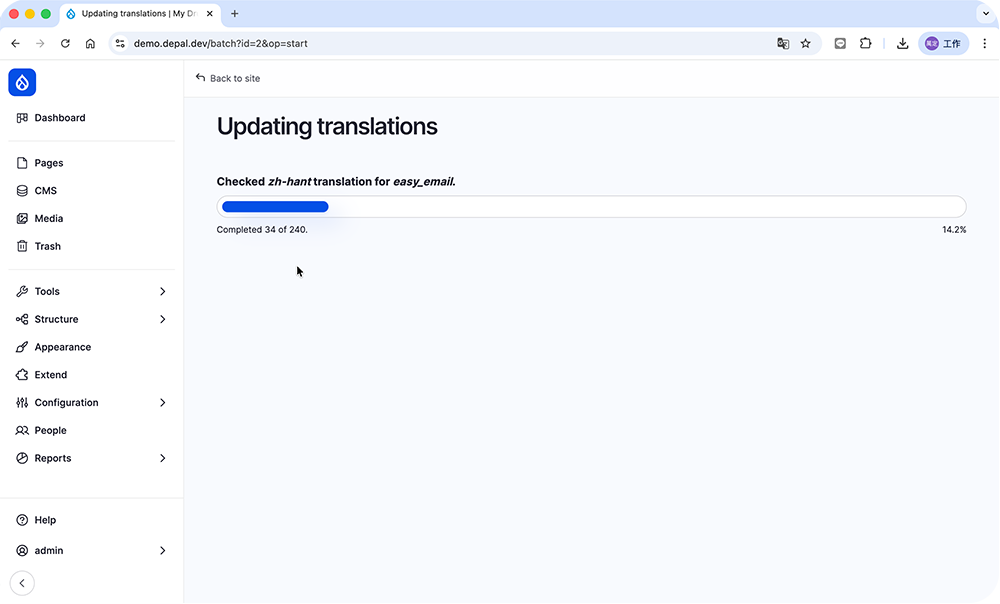1000x604 pixels.
Task: Expand the Tools submenu chevron
Action: coord(163,292)
